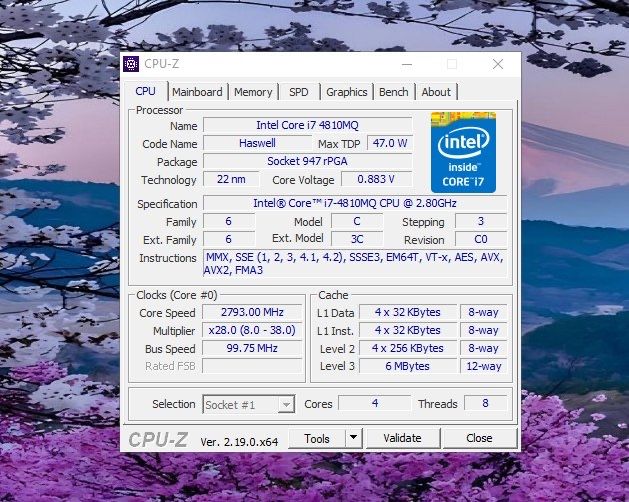Click the empty Rated FSB field
The height and width of the screenshot is (502, 629).
pos(252,366)
